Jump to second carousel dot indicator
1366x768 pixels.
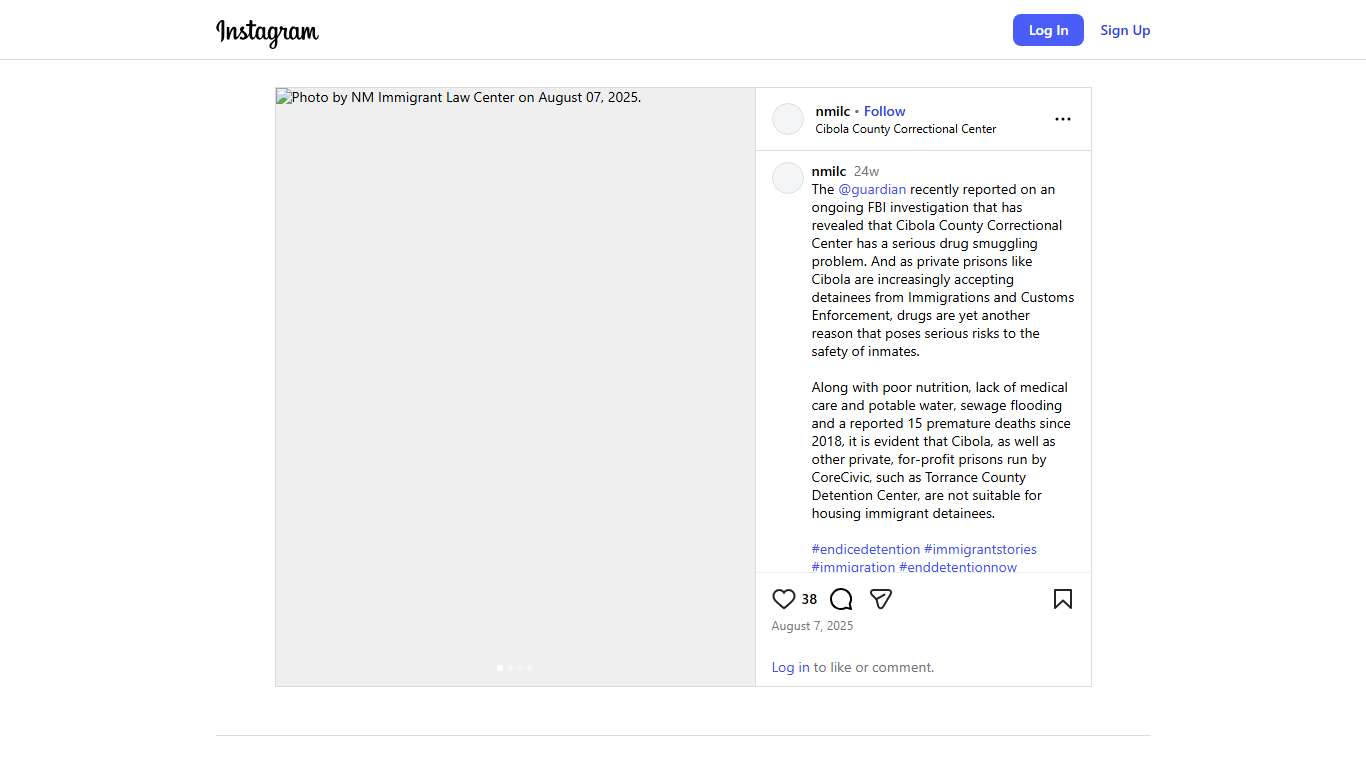(x=510, y=668)
